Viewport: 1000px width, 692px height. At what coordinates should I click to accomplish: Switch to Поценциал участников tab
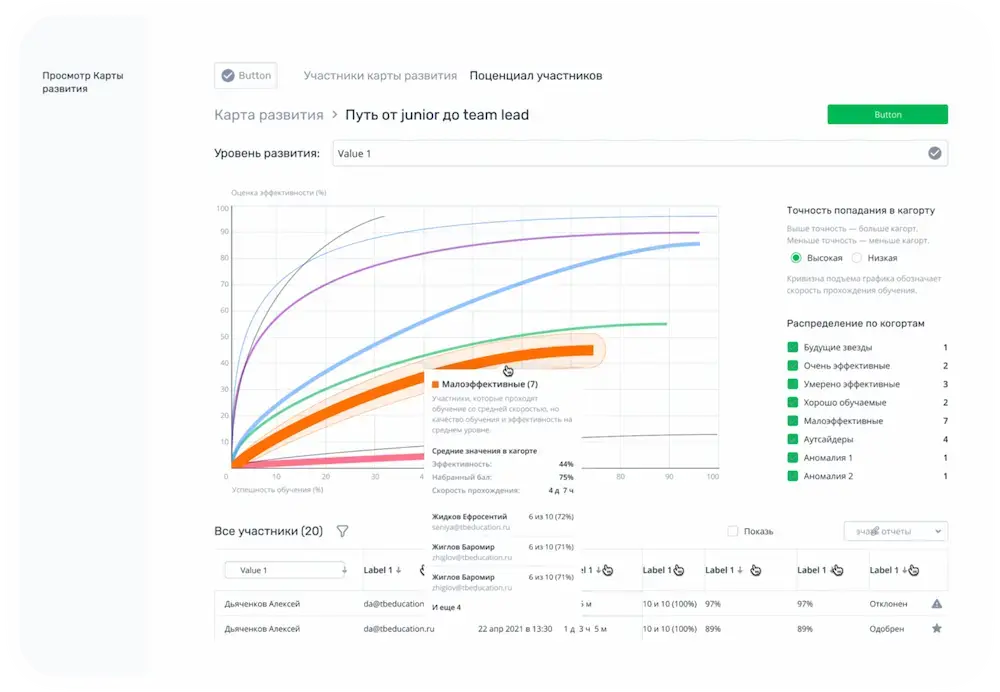coord(536,75)
